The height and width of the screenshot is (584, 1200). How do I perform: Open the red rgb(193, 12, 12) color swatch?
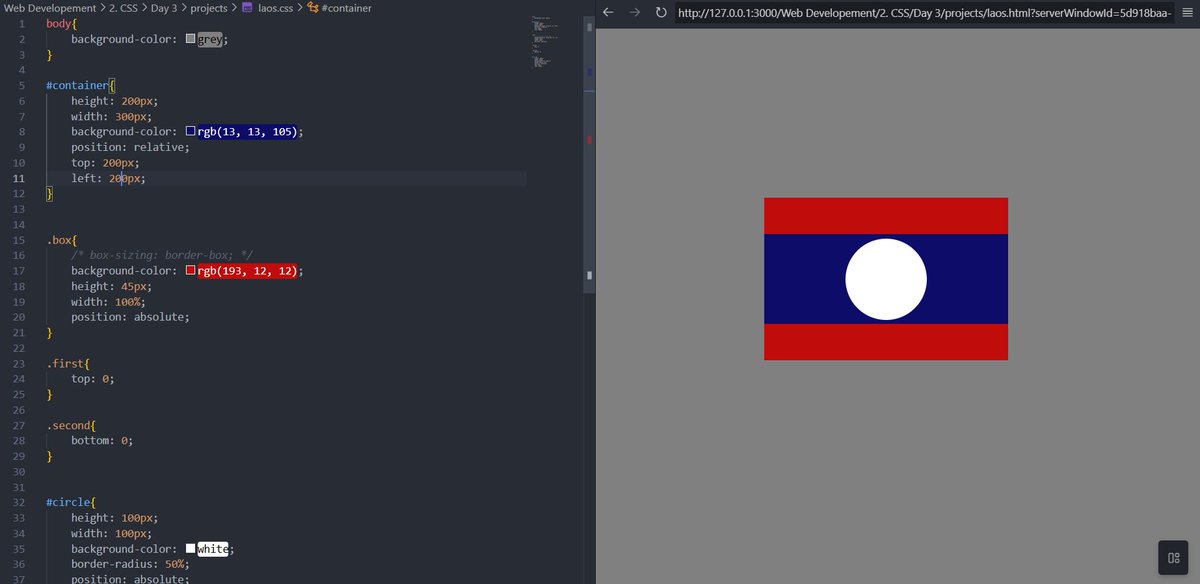click(191, 271)
